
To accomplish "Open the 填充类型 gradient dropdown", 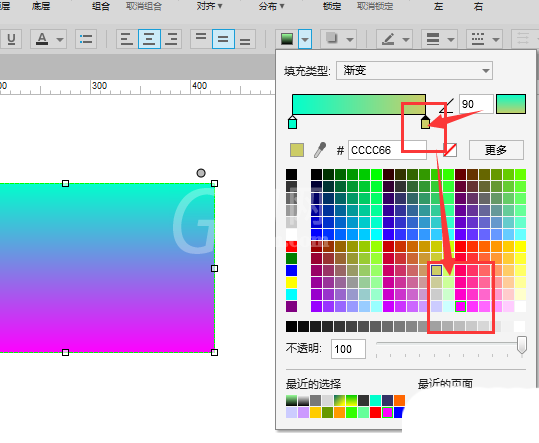I will pos(414,70).
